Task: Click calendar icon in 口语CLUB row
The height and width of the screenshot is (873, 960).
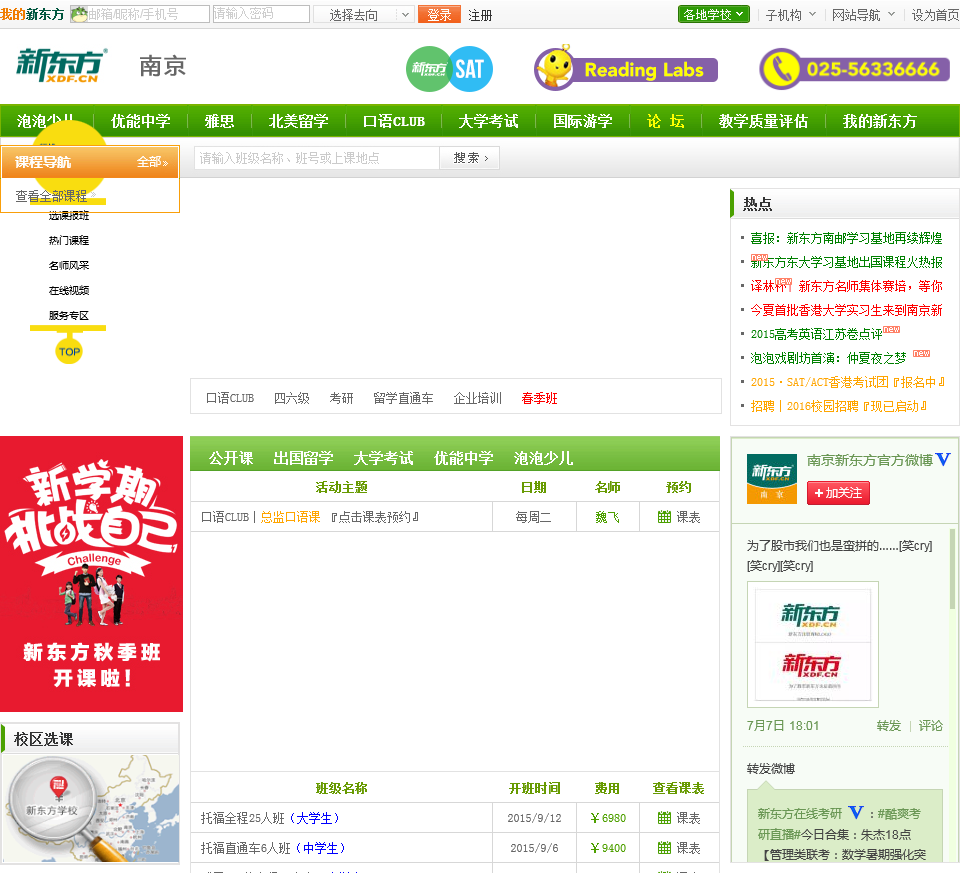Action: [664, 517]
